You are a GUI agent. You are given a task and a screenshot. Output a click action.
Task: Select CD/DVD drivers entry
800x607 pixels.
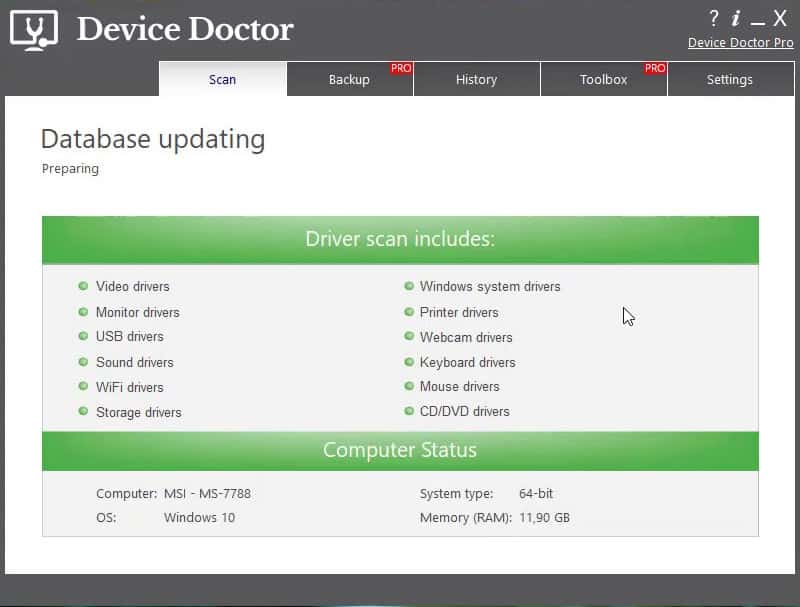pyautogui.click(x=464, y=411)
